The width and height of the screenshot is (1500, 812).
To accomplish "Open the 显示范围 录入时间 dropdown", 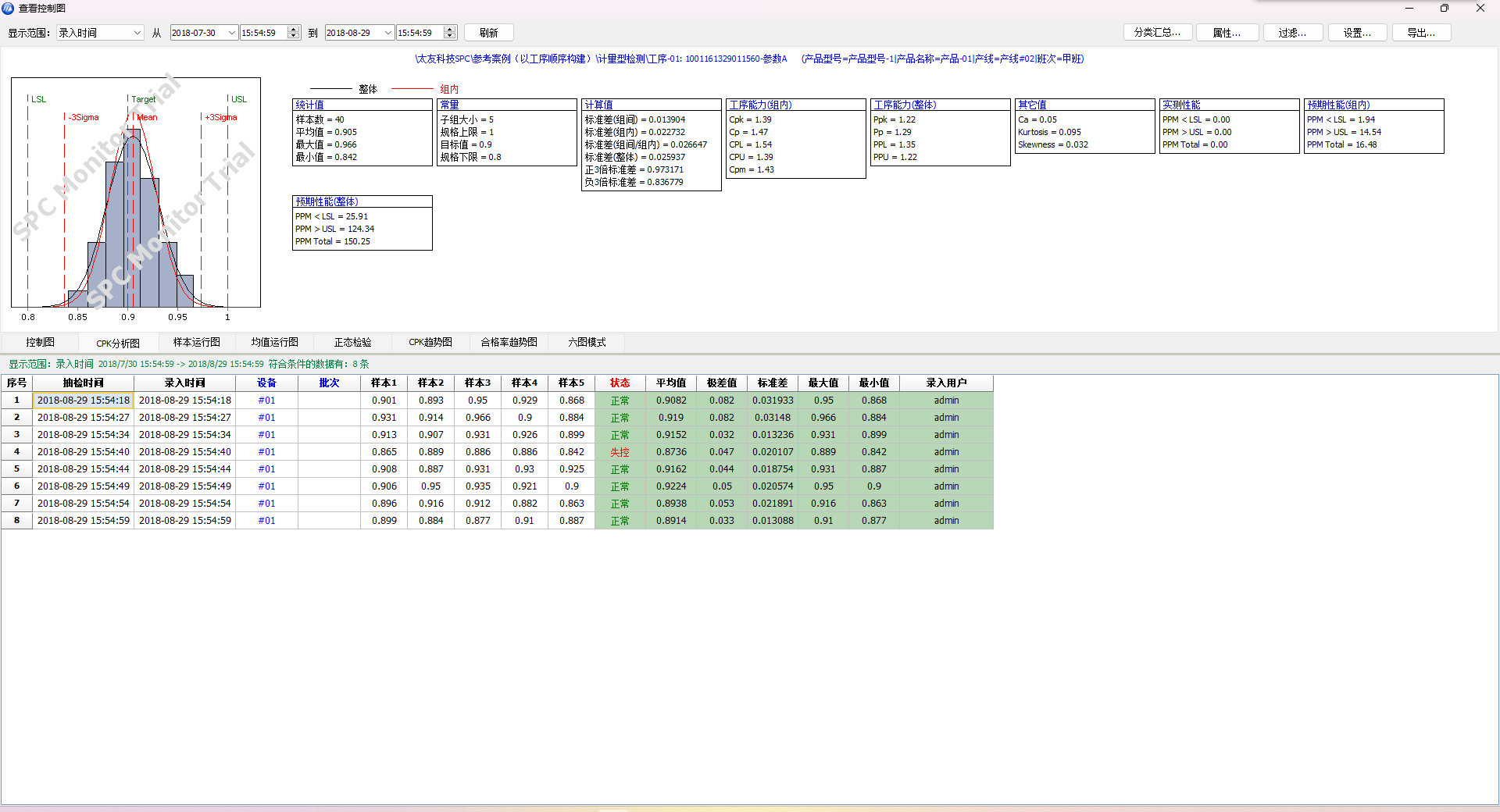I will click(137, 33).
